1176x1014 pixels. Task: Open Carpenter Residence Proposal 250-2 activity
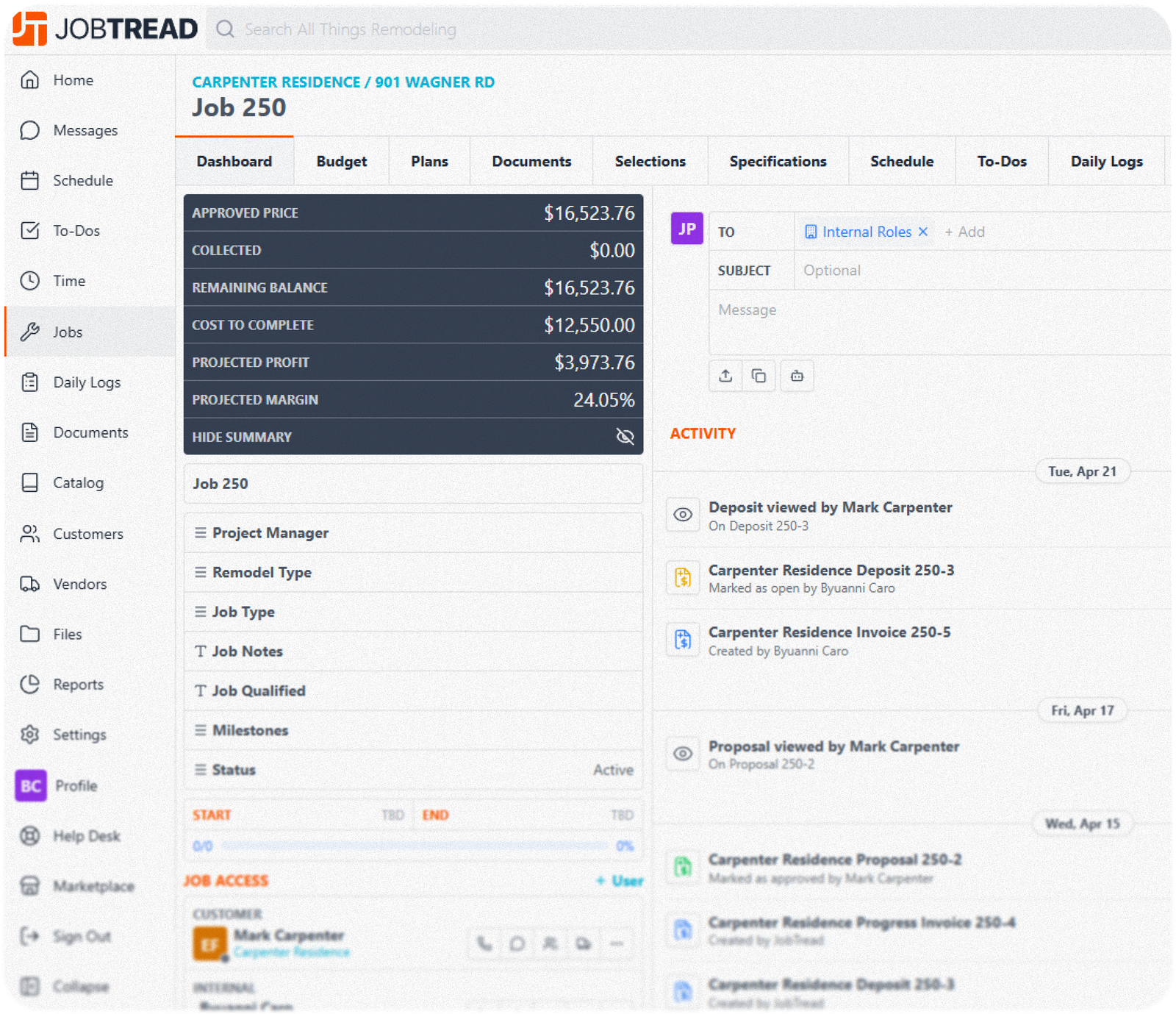[x=835, y=859]
